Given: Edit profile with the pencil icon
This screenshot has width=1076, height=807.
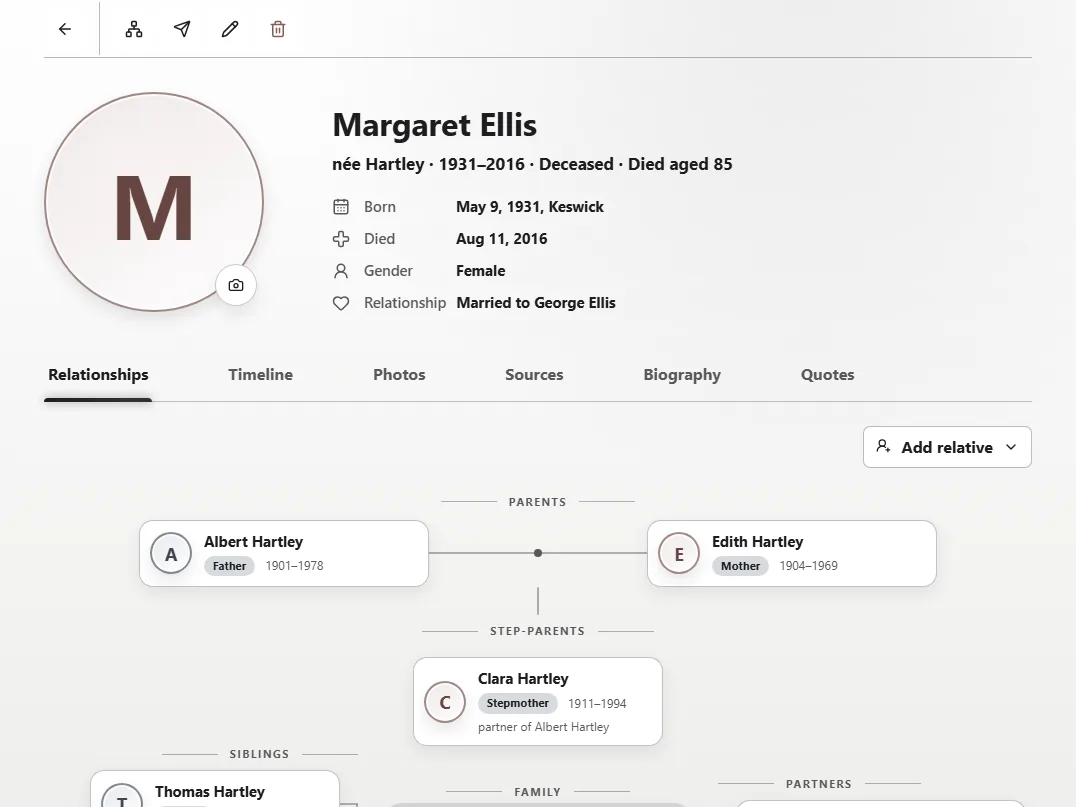Looking at the screenshot, I should 230,29.
